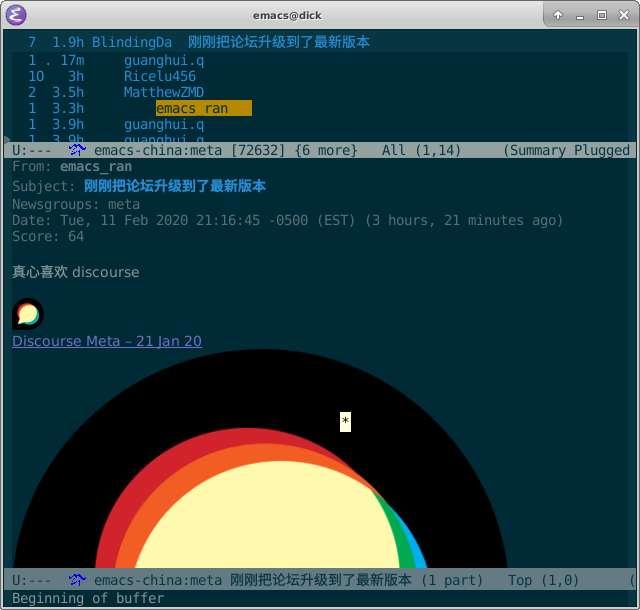Click 'emacs-china:meta' in the article mode line
640x610 pixels.
[158, 580]
